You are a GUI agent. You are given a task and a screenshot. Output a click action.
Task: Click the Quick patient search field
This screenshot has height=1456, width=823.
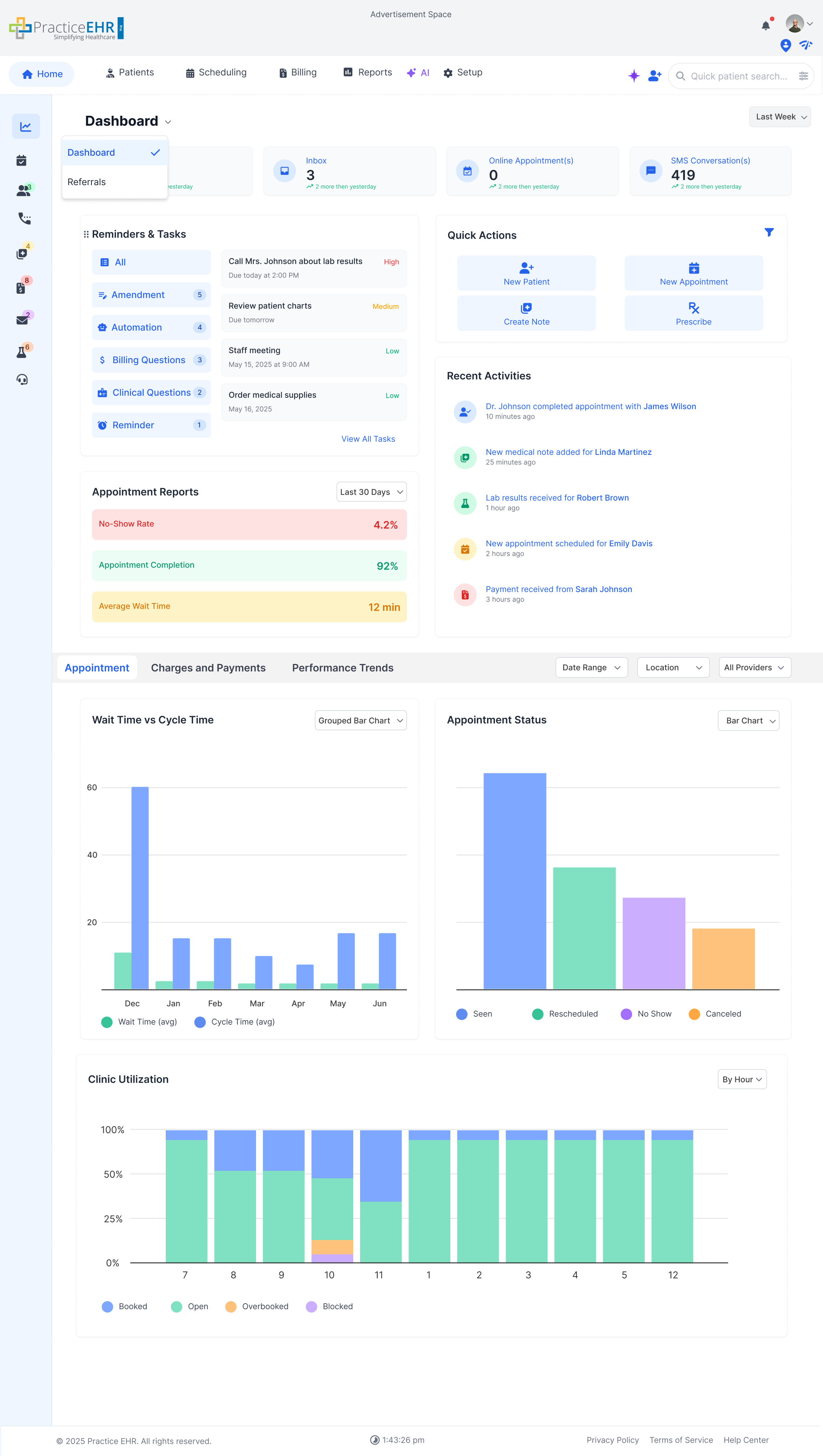pos(735,76)
